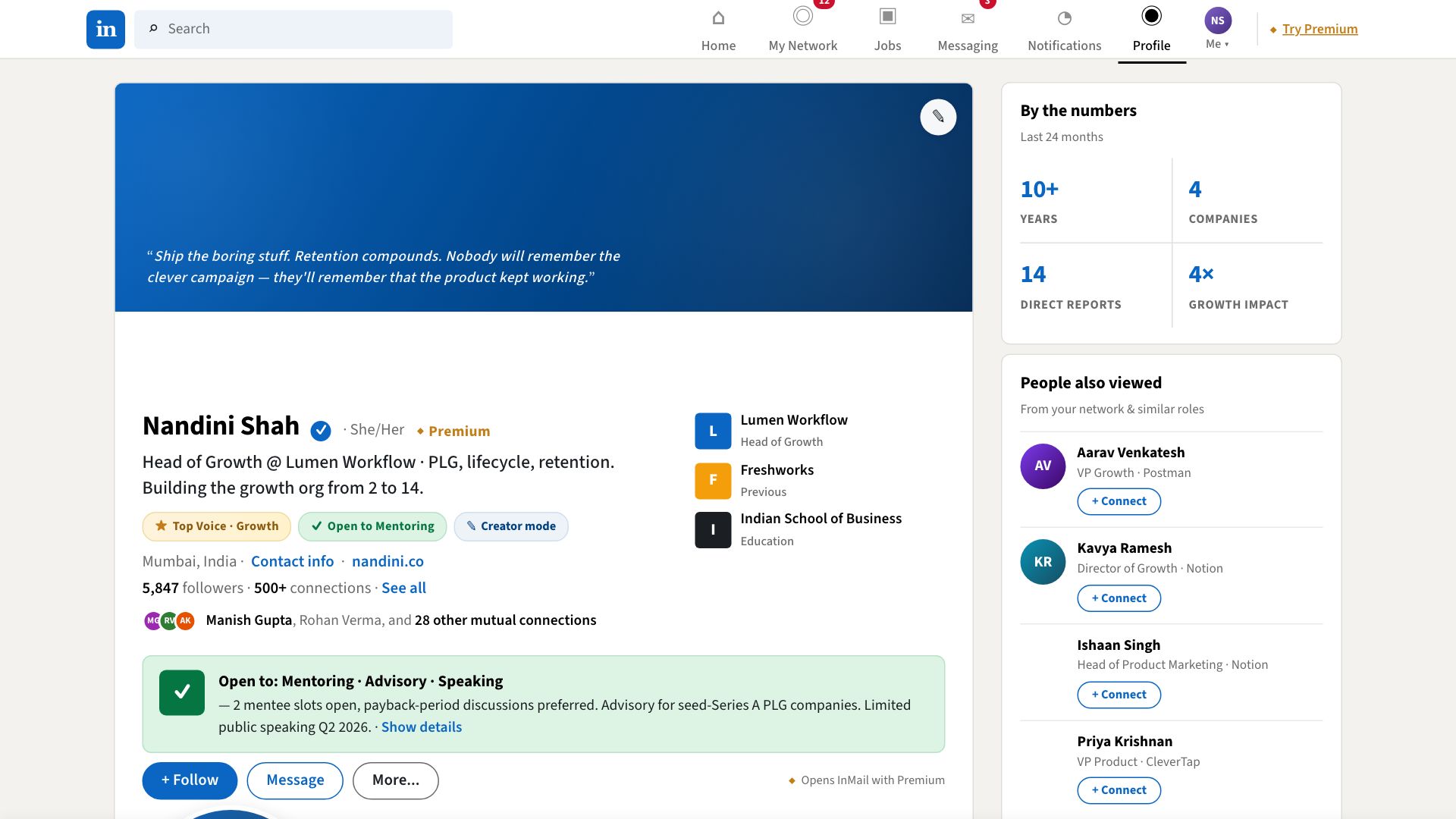Click the Indian School of Business logo tile
Image resolution: width=1456 pixels, height=819 pixels.
713,530
